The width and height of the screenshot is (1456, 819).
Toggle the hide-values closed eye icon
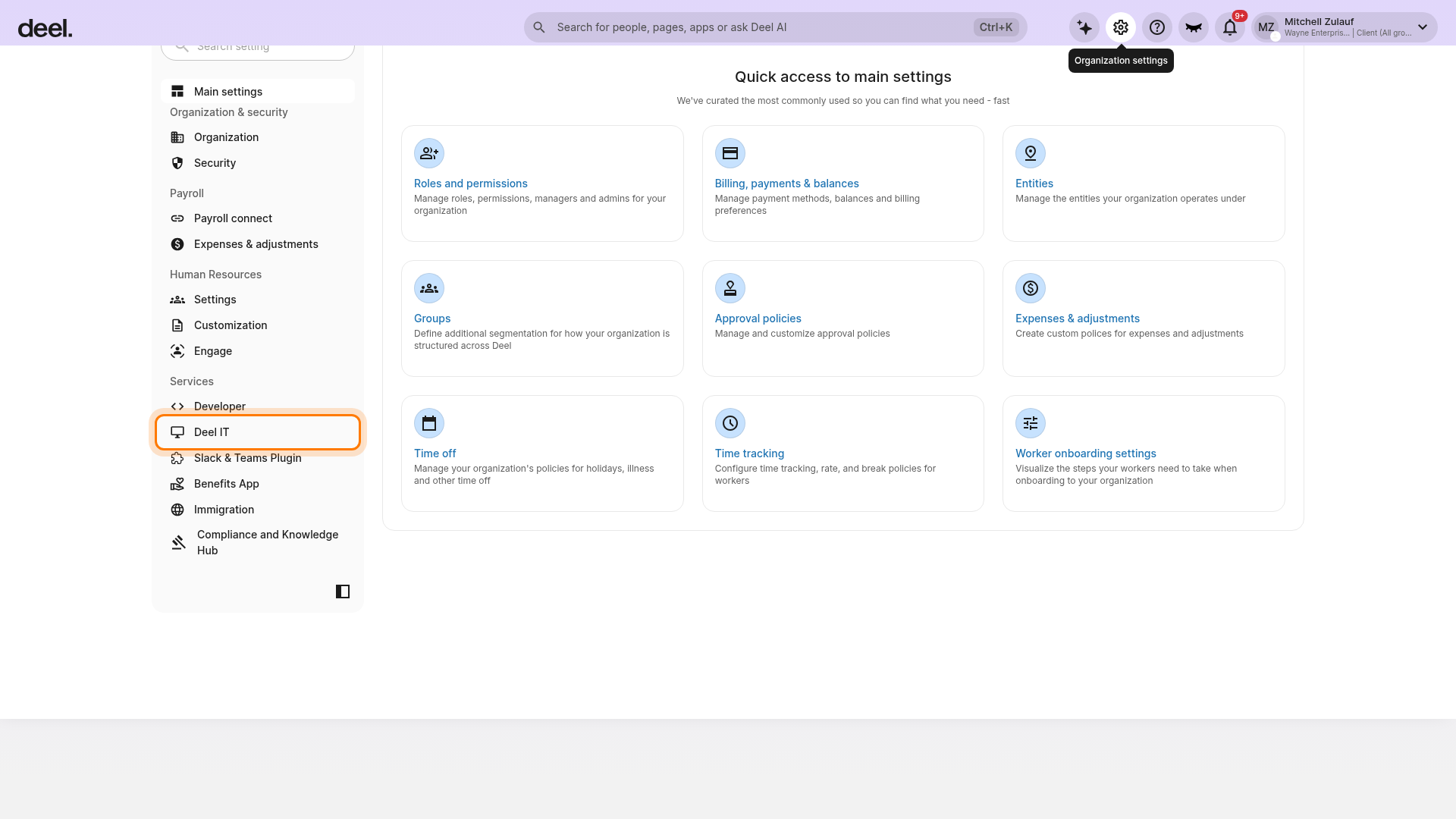coord(1194,27)
